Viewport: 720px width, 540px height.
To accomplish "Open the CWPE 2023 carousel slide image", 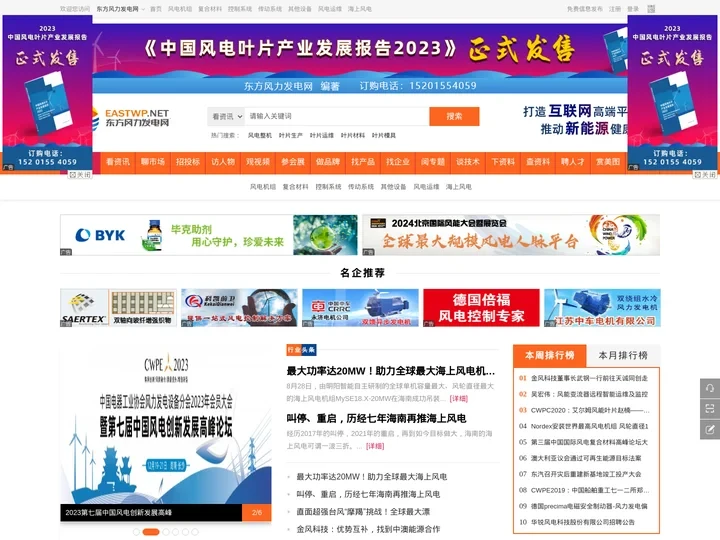I will (166, 425).
